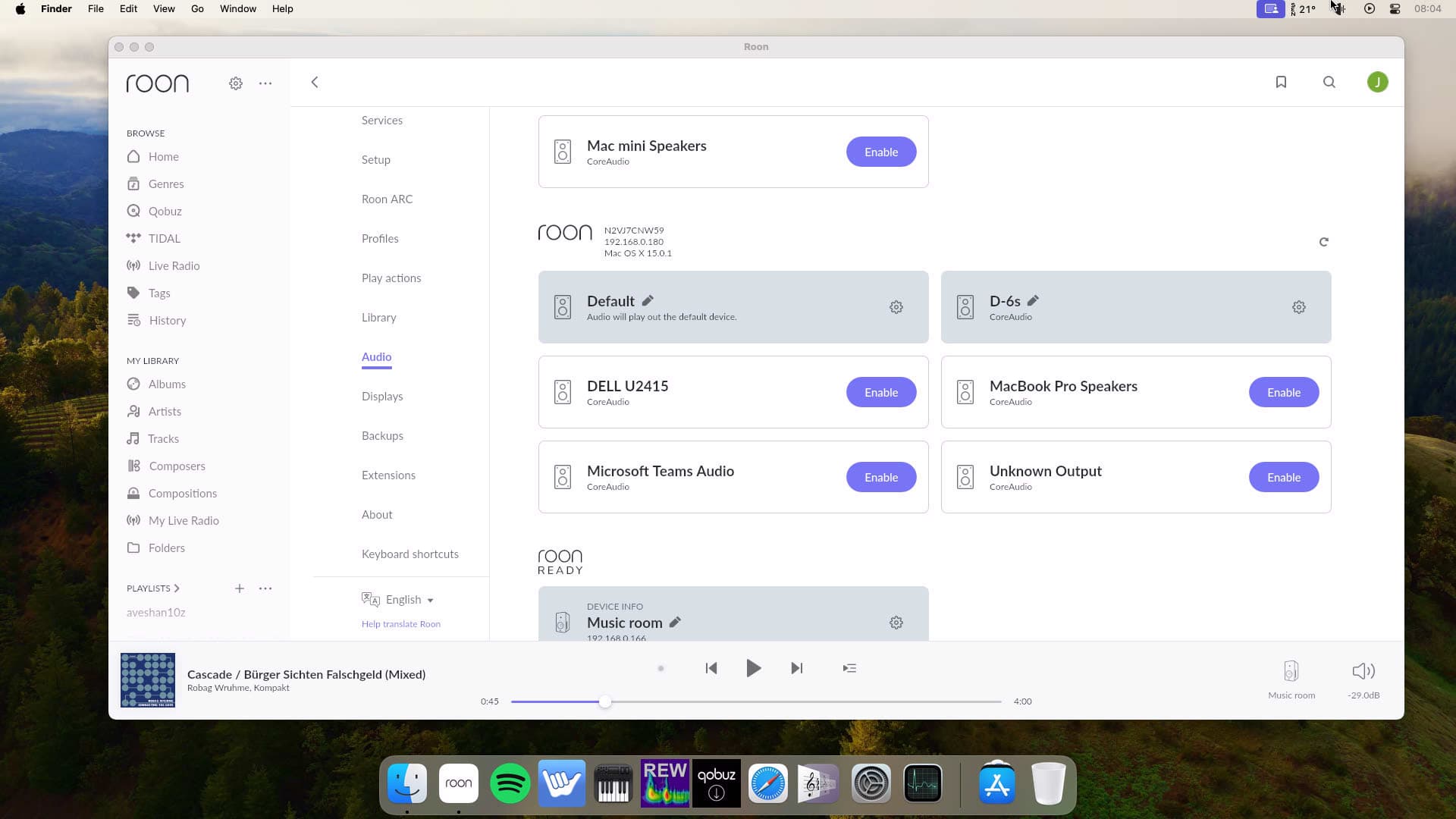The height and width of the screenshot is (819, 1456).
Task: Open Composers in My Library
Action: tap(166, 466)
